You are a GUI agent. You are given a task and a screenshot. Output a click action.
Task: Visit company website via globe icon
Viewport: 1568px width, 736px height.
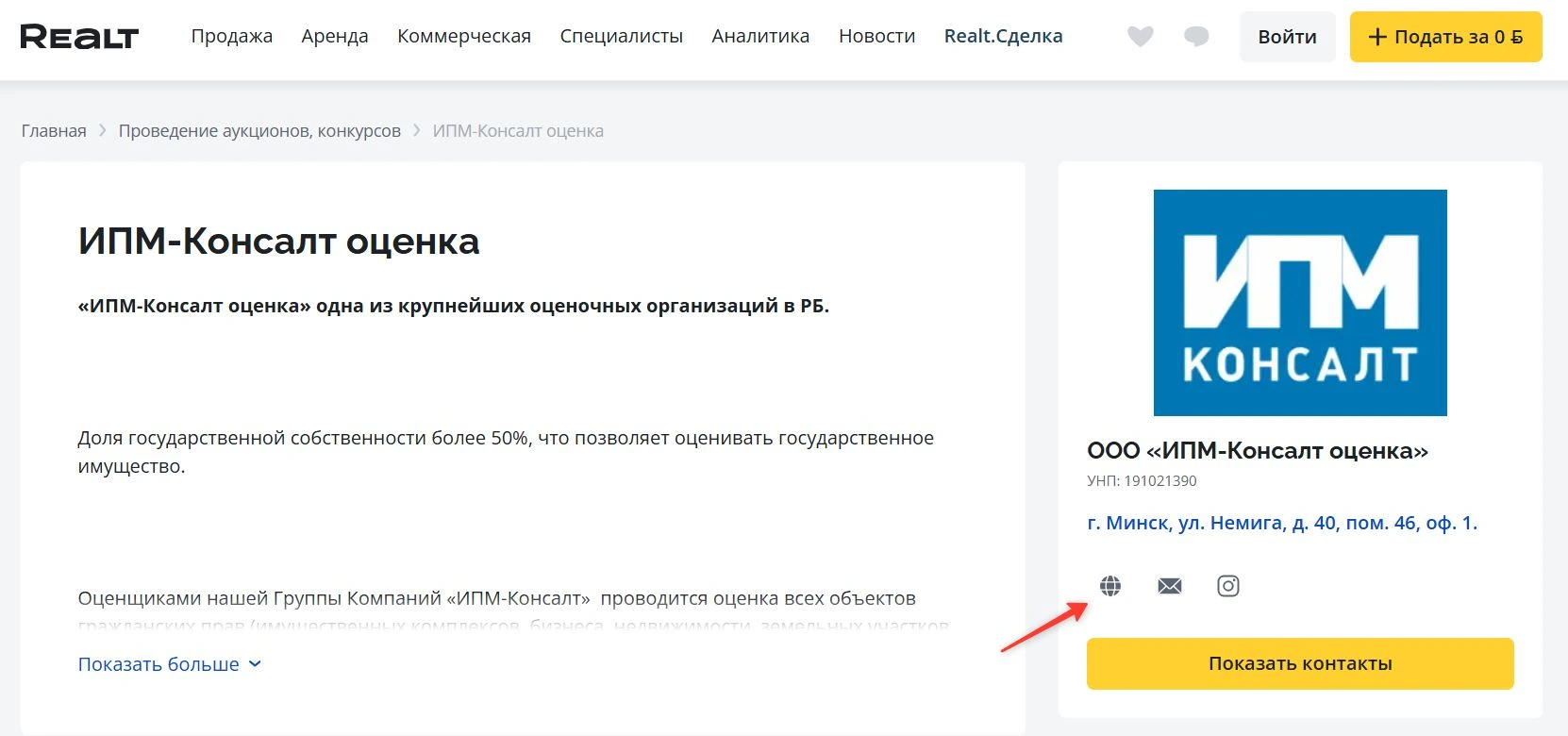pos(1110,586)
